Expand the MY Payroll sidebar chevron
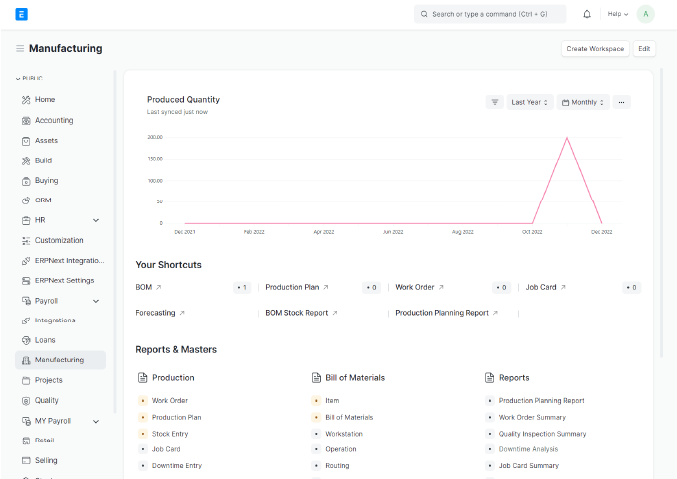 (x=96, y=421)
